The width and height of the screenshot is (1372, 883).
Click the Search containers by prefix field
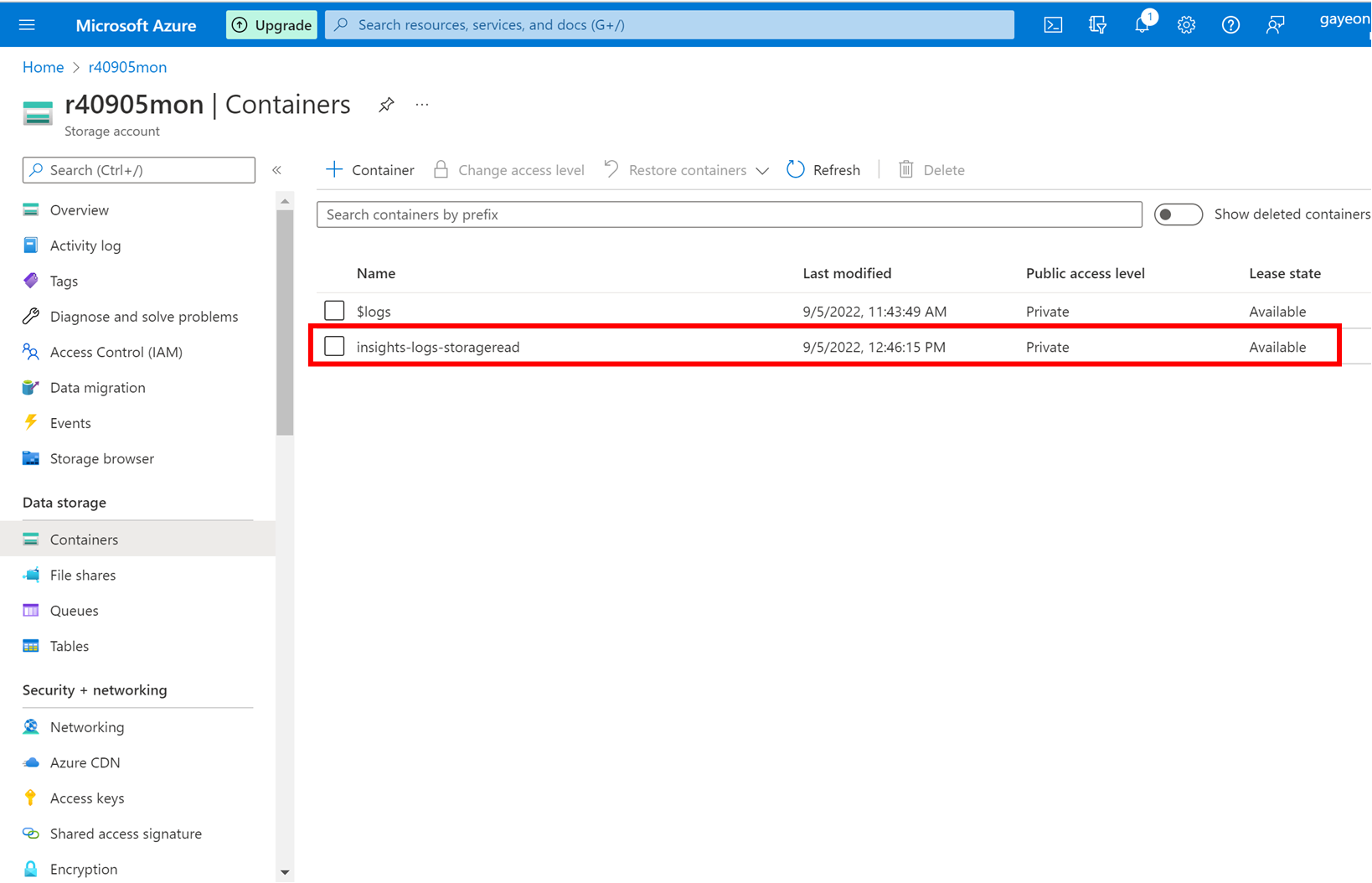[729, 214]
